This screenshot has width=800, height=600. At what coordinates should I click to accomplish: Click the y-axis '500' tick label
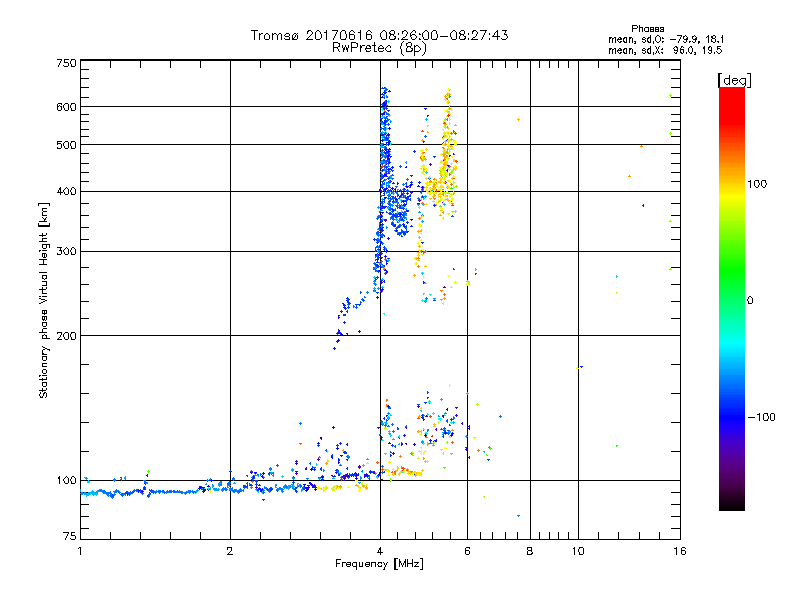coord(66,145)
